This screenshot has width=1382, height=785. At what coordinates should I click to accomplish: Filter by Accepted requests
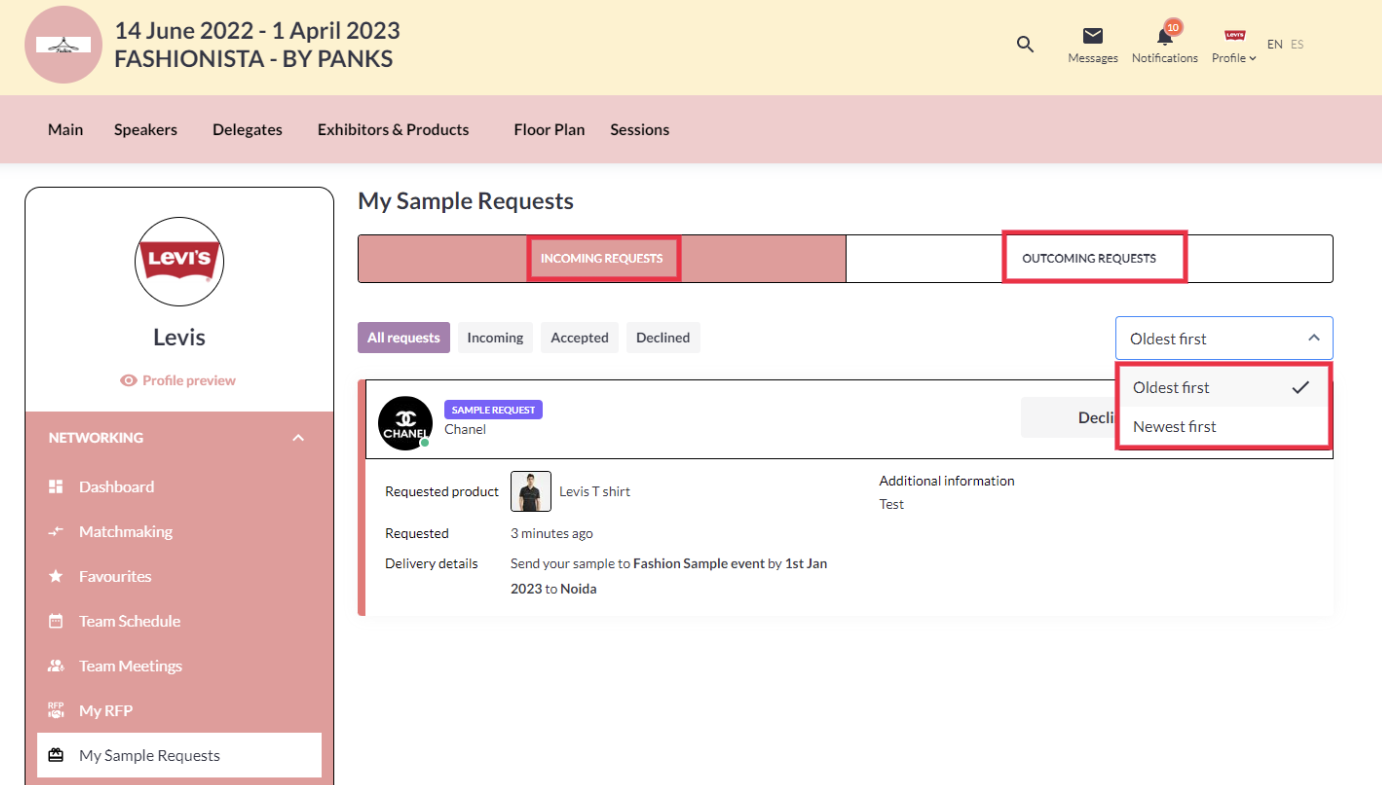click(x=579, y=338)
